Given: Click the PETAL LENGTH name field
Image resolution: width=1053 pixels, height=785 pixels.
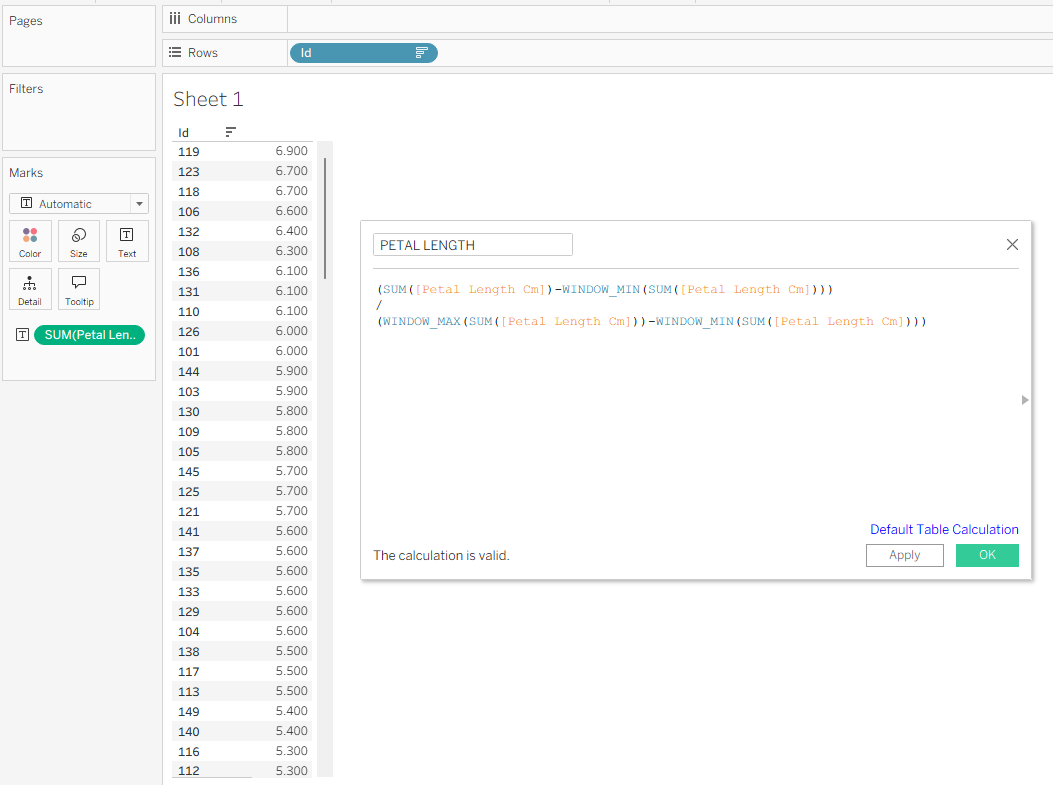Looking at the screenshot, I should click(472, 245).
